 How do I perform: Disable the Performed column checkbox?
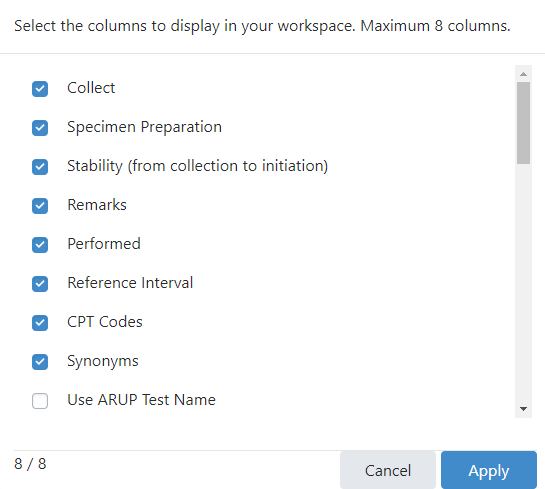tap(40, 244)
